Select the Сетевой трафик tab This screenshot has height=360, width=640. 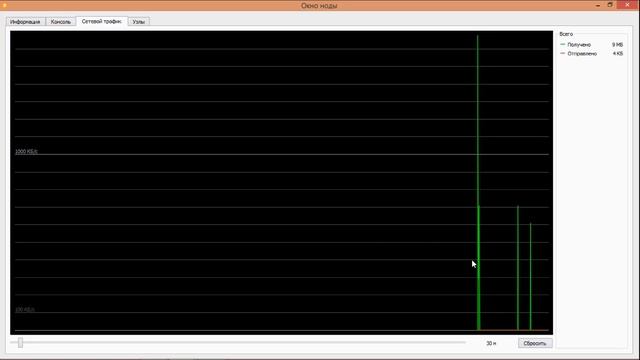click(x=102, y=21)
